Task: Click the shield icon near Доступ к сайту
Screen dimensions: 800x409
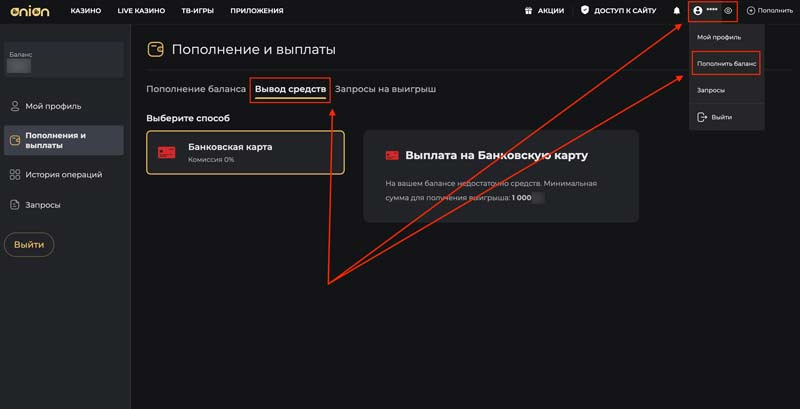Action: [x=585, y=11]
